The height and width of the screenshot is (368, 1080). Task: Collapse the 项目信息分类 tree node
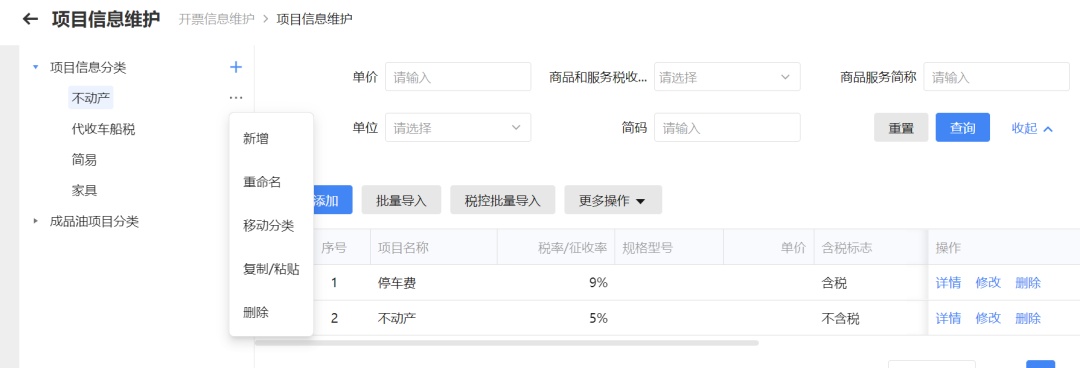click(x=36, y=68)
